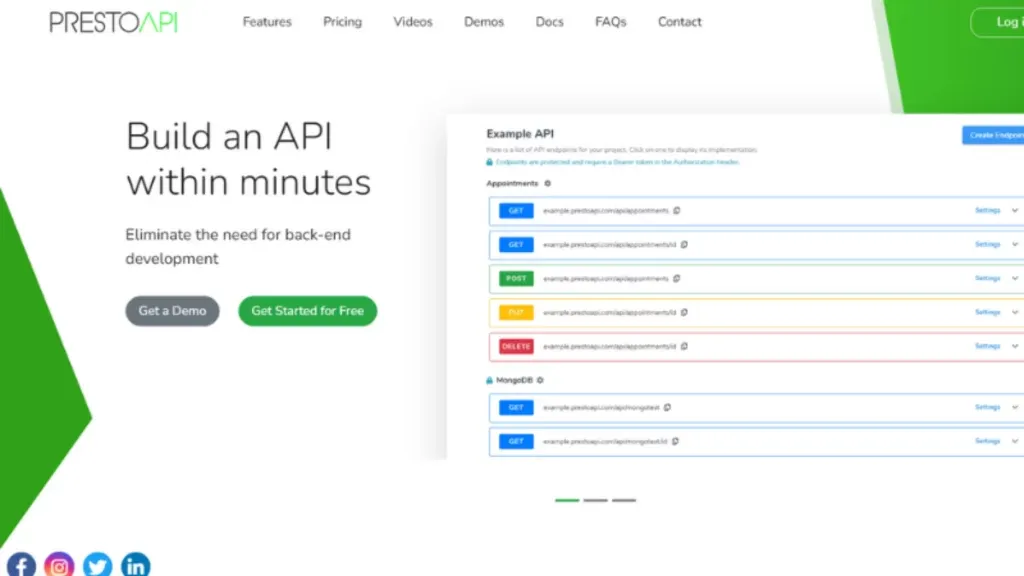The width and height of the screenshot is (1024, 576).
Task: Click Get Started for Free button
Action: (308, 311)
